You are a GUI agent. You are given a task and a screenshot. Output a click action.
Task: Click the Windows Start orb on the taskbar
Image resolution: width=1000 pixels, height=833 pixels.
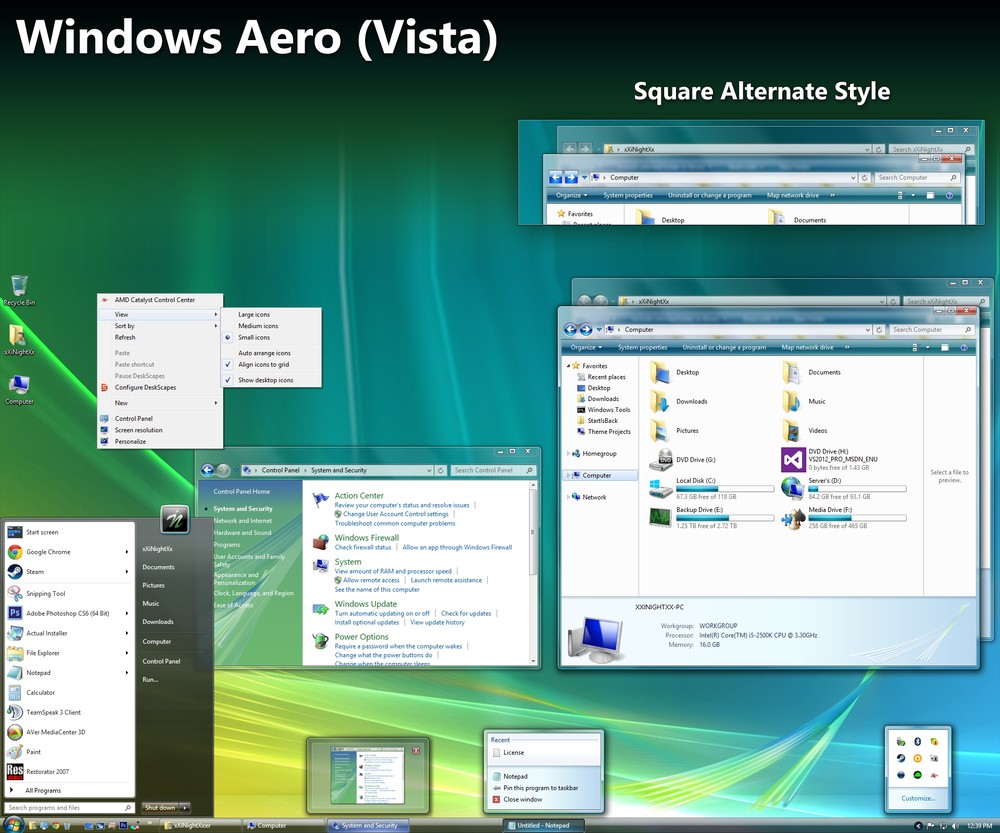click(x=13, y=825)
